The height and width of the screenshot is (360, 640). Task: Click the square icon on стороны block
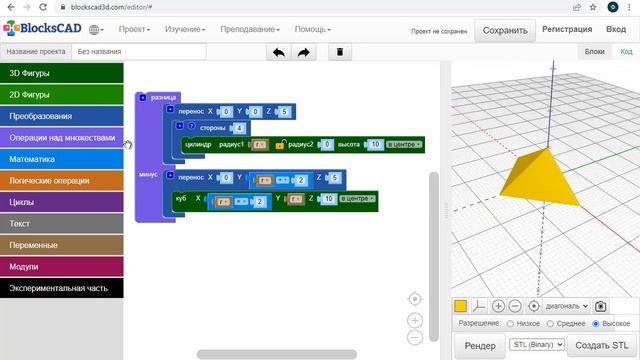click(x=180, y=126)
